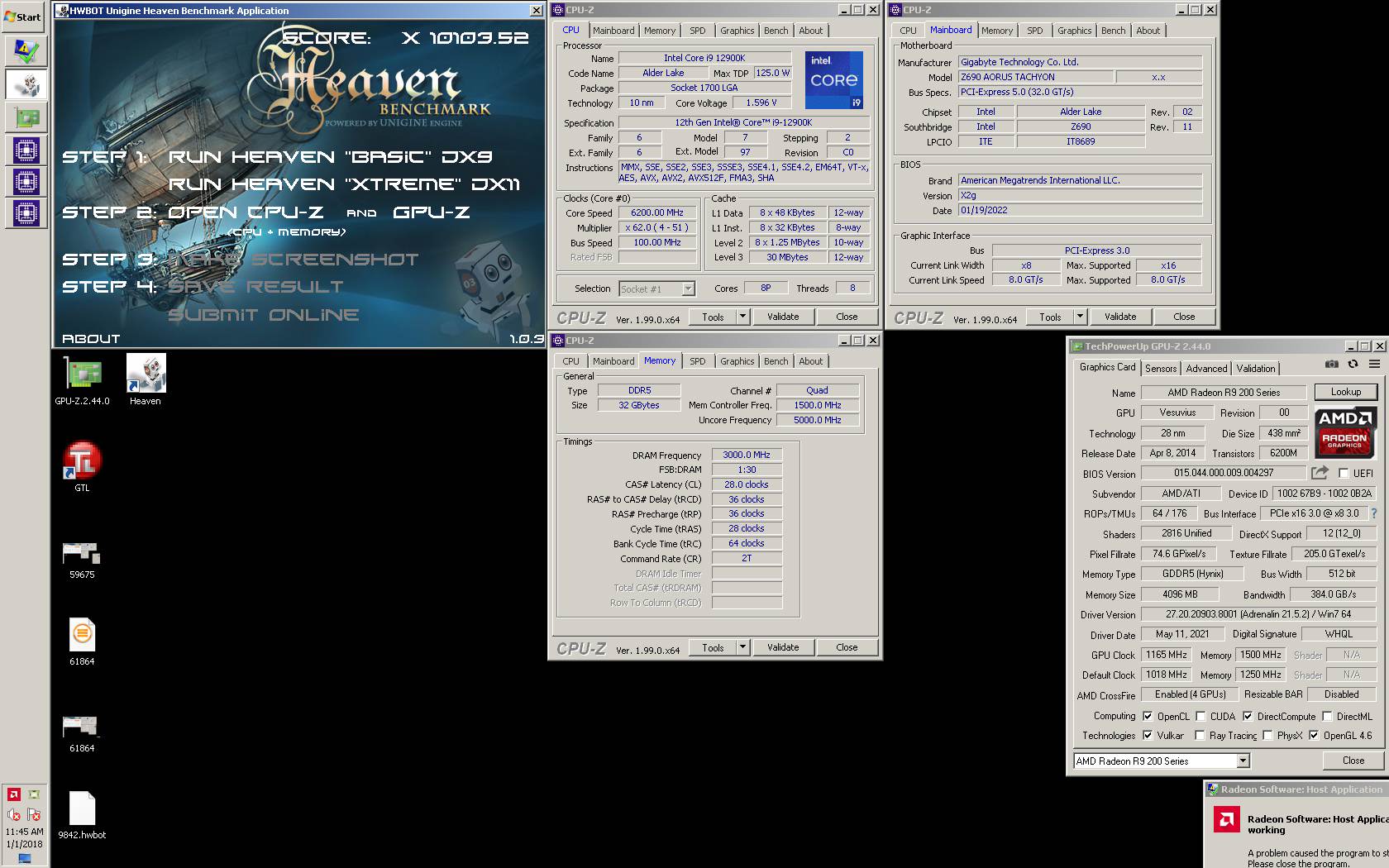This screenshot has width=1389, height=868.
Task: Click the GPU card taskbar icon
Action: tap(26, 117)
